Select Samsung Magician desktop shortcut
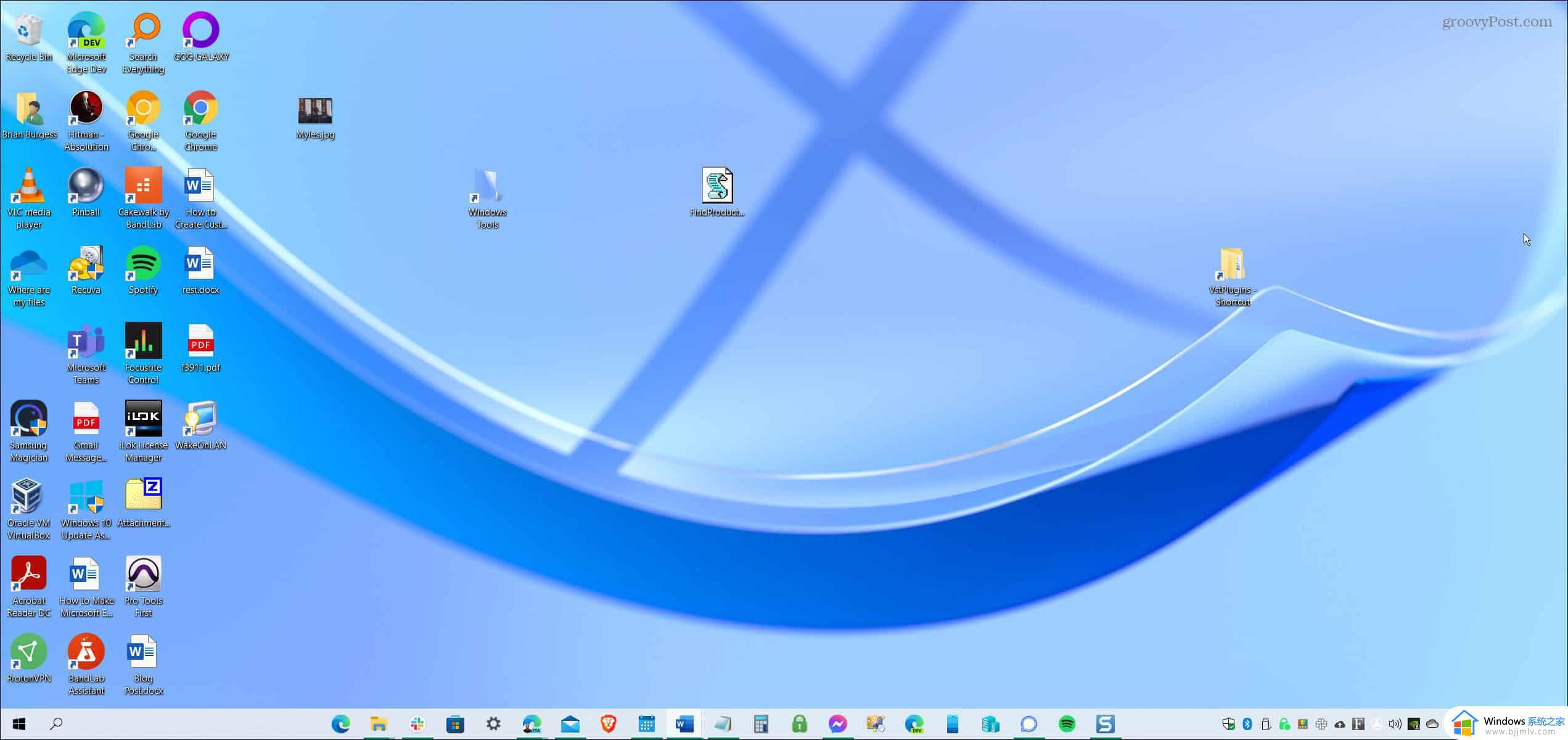 coord(29,432)
